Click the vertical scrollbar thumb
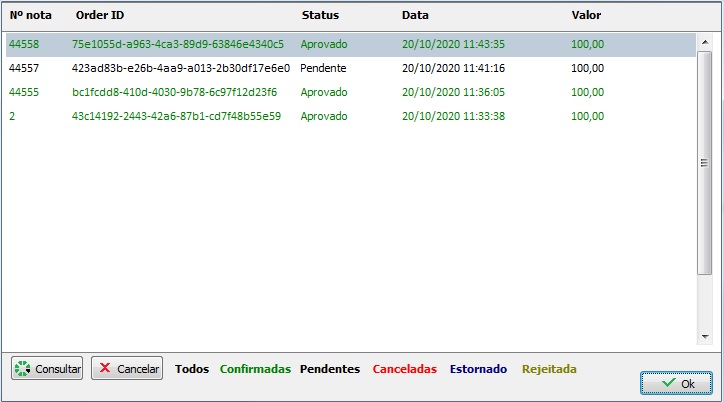Viewport: 724px width, 402px height. point(704,164)
